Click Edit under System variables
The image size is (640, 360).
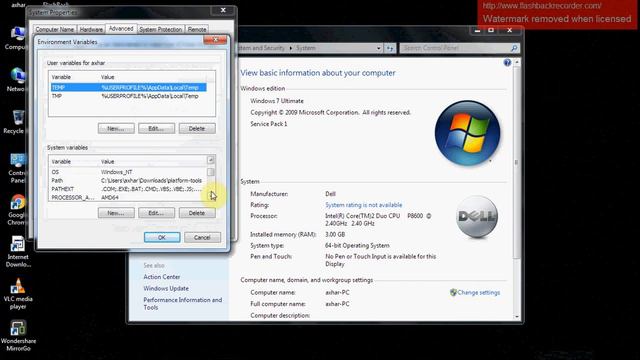(x=156, y=213)
